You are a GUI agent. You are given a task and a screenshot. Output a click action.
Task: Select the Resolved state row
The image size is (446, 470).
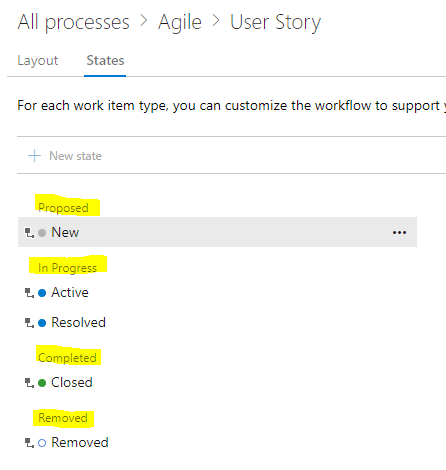[217, 323]
